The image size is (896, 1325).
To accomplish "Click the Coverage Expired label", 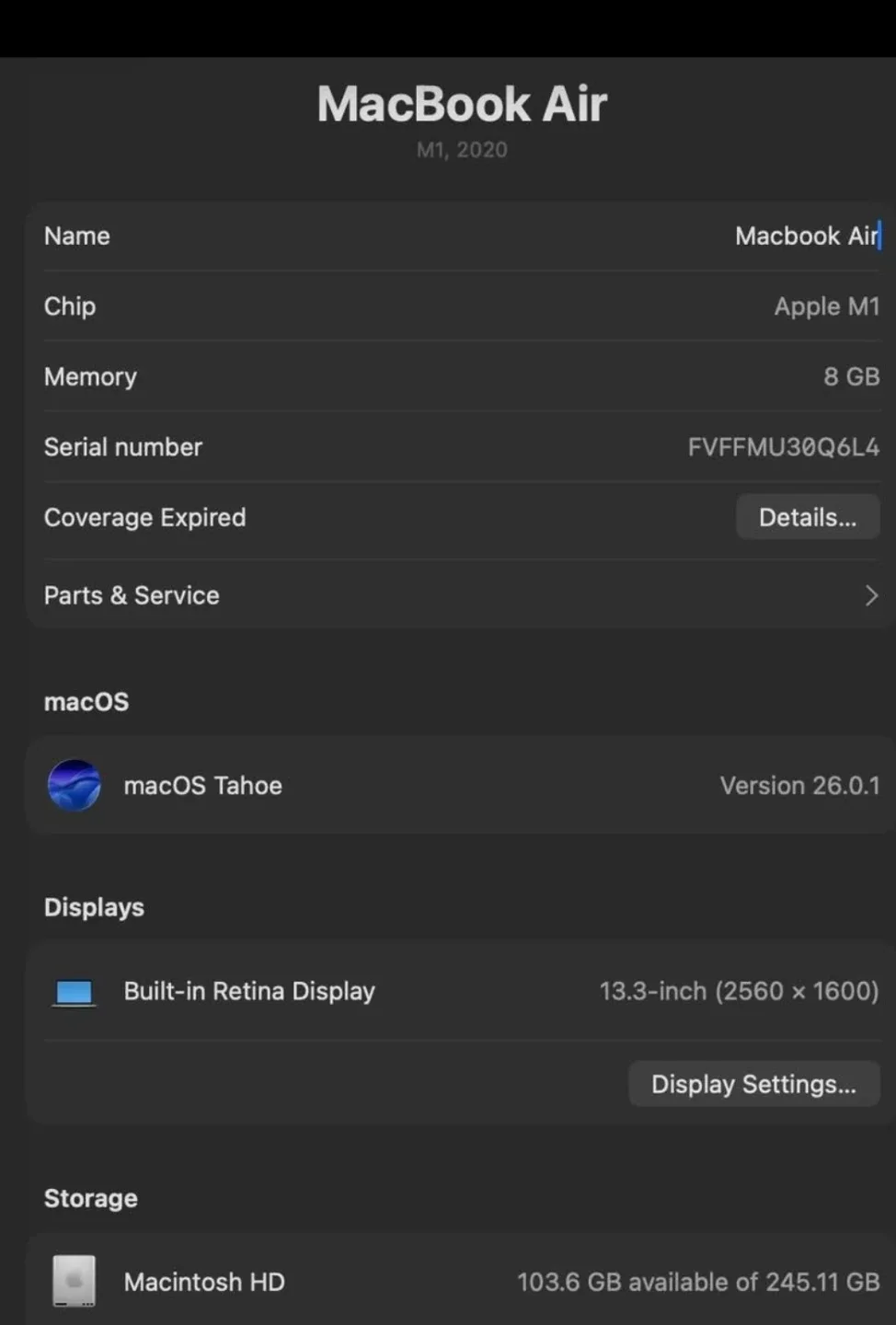I will 144,516.
